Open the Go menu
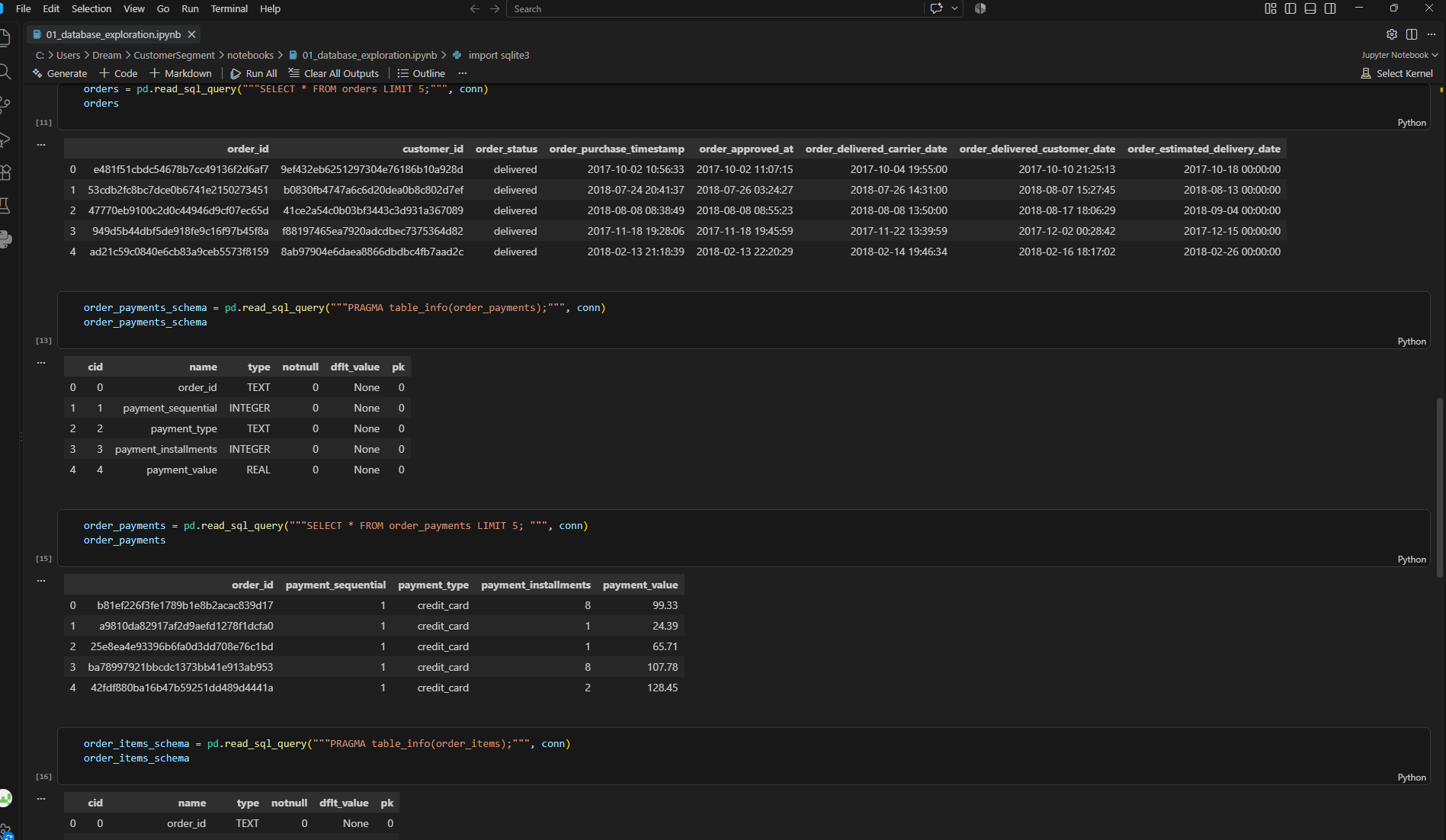 coord(163,8)
